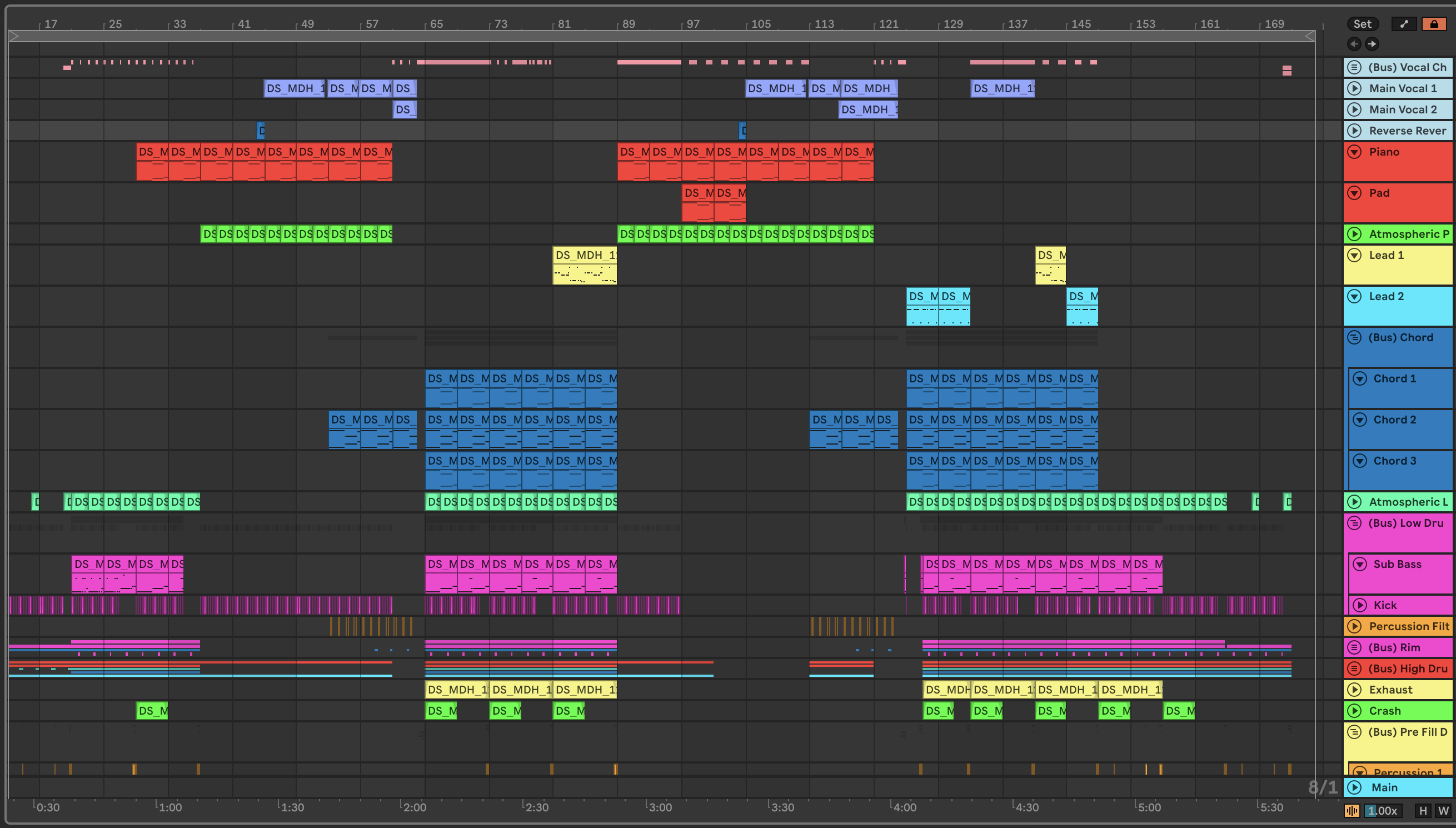Click the Set locator button
Viewport: 1456px width, 828px height.
pyautogui.click(x=1362, y=24)
